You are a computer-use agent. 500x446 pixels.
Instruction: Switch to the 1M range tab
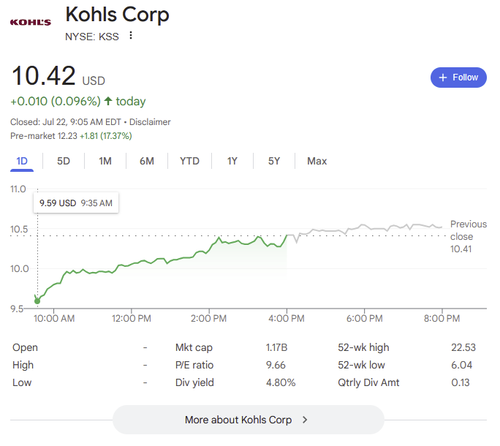pos(105,161)
